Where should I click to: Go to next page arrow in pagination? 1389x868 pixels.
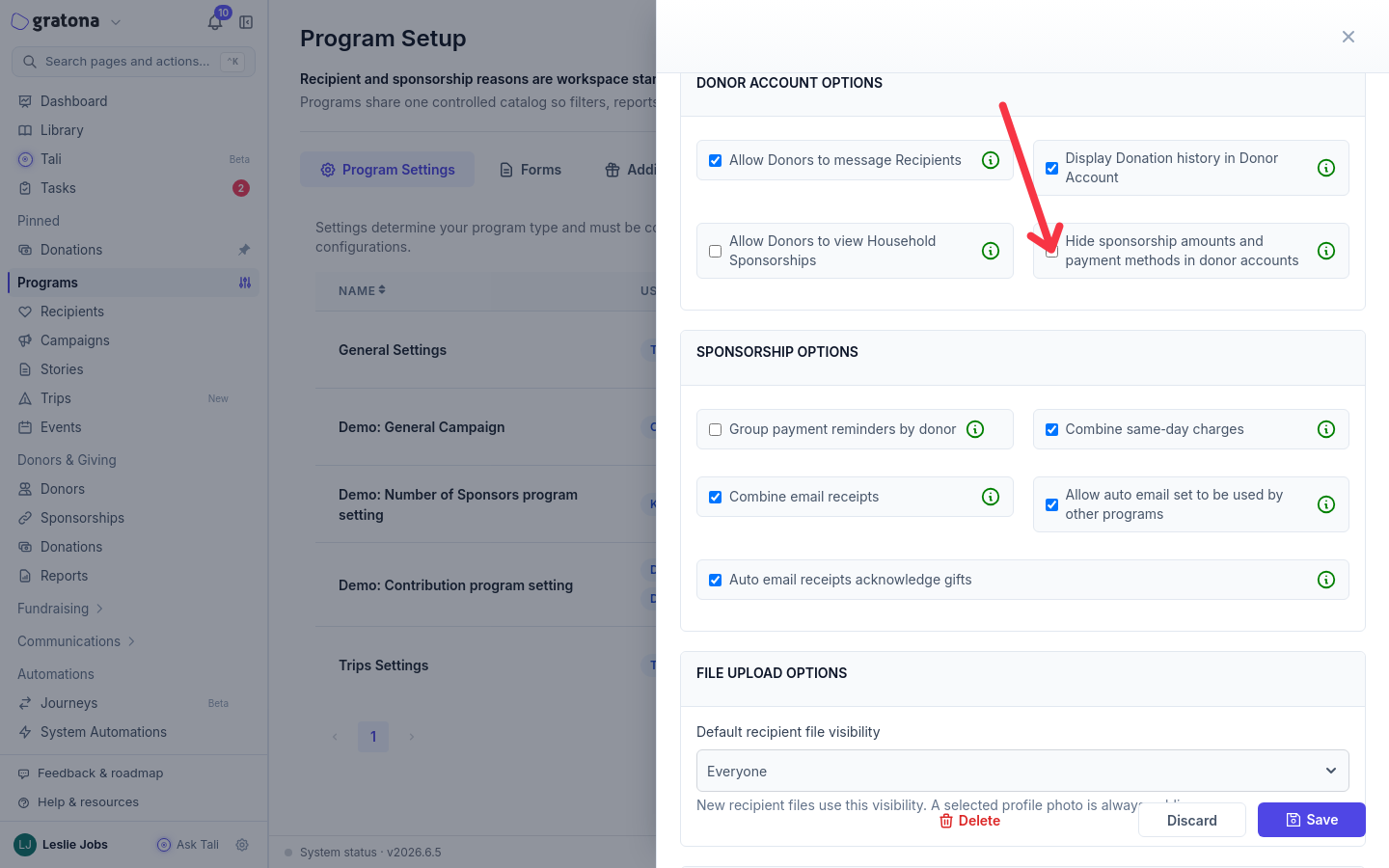(x=411, y=737)
